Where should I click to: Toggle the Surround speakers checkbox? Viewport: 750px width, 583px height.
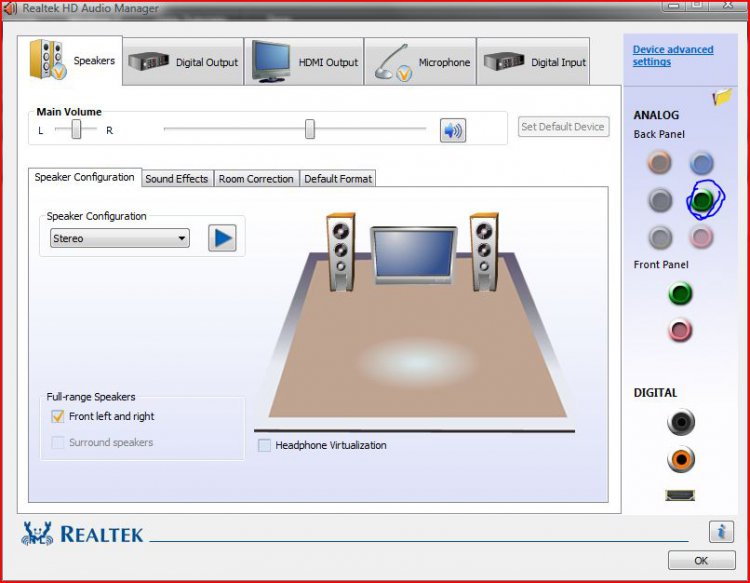(57, 442)
